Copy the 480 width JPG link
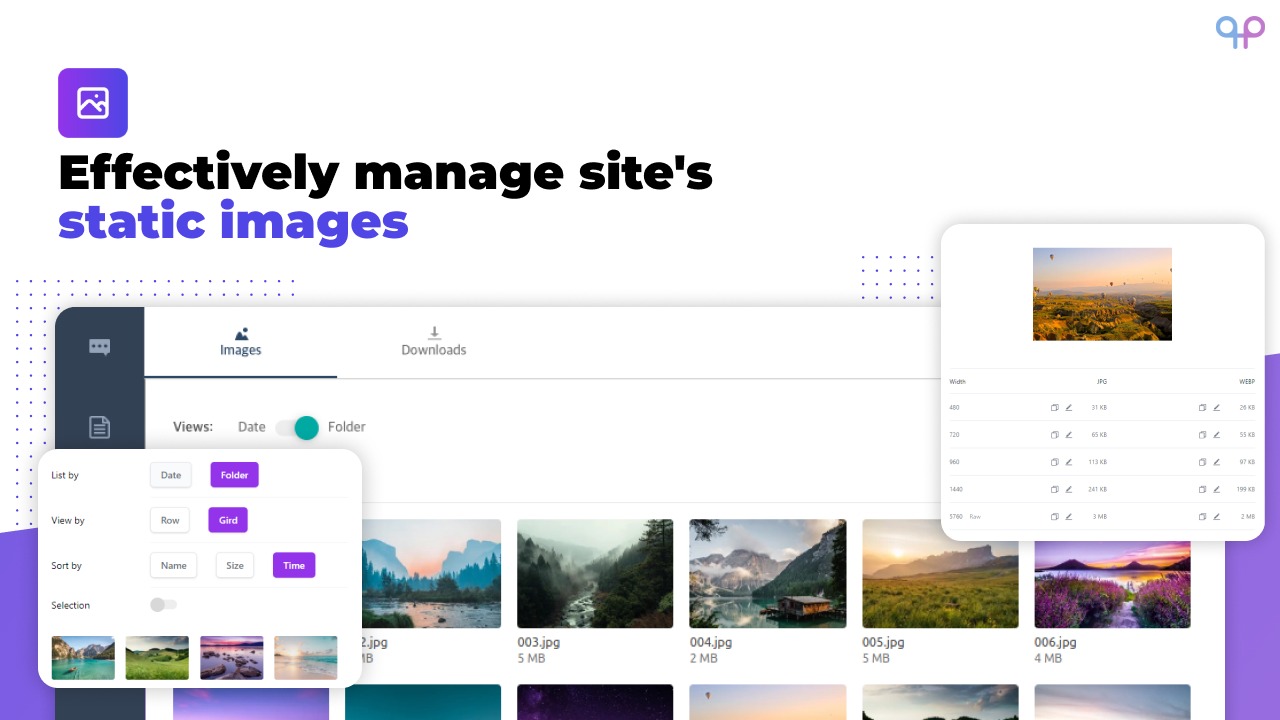This screenshot has height=720, width=1280. [x=1054, y=408]
